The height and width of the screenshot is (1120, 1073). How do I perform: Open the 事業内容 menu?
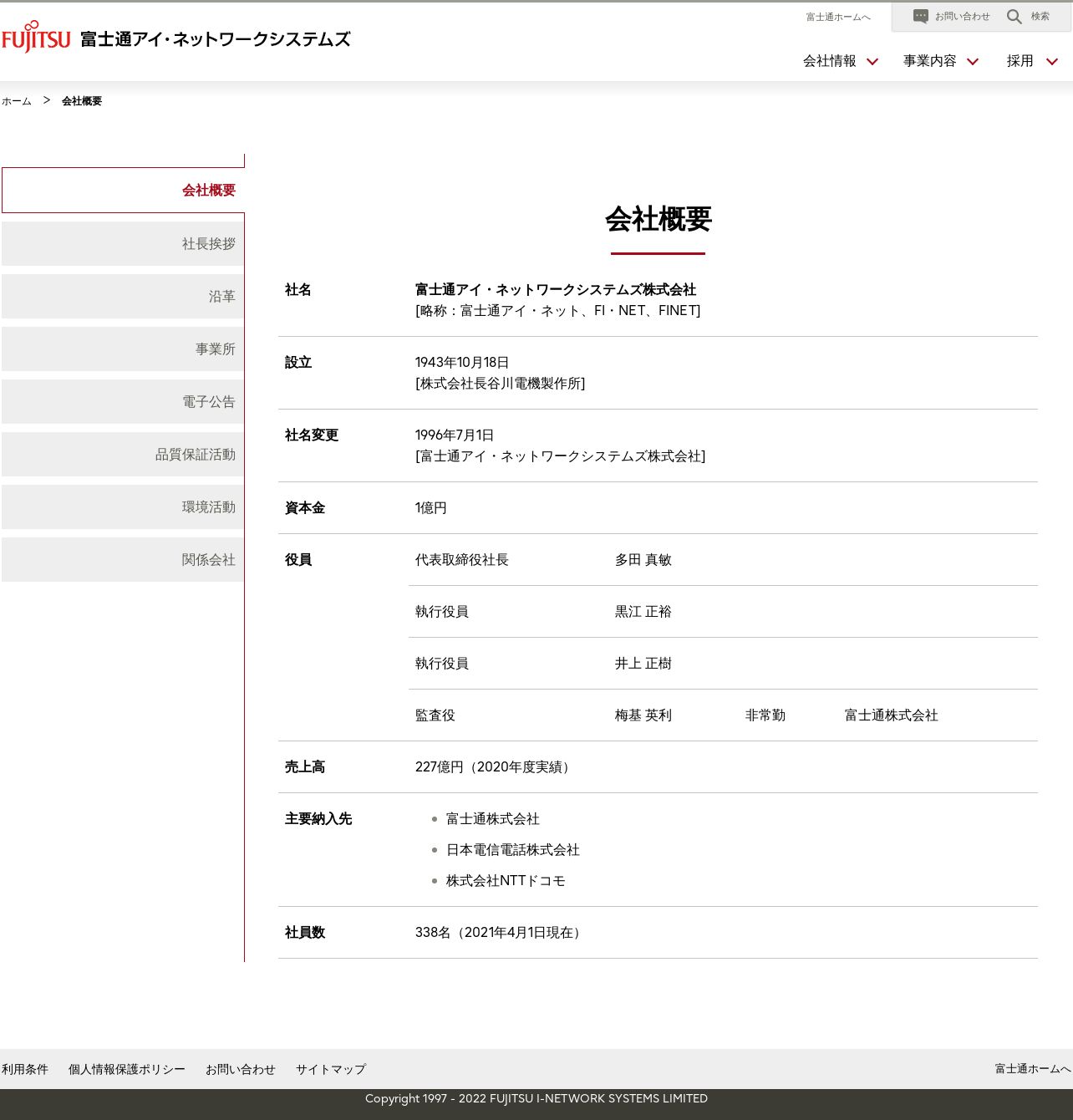(930, 61)
